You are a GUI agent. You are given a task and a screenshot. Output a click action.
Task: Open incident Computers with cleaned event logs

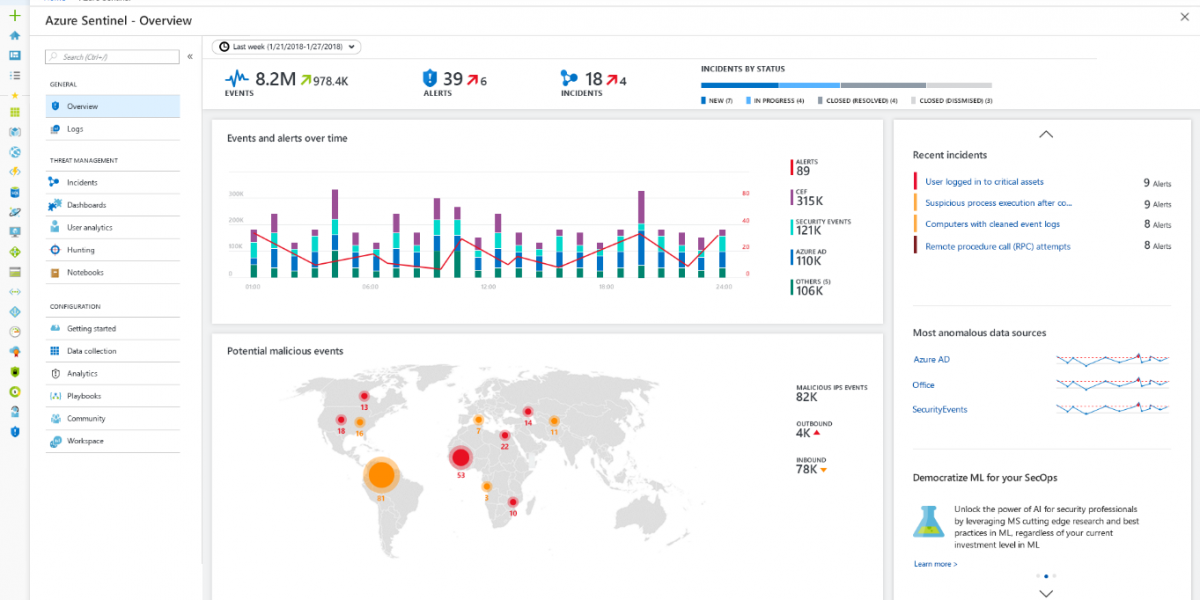(992, 225)
